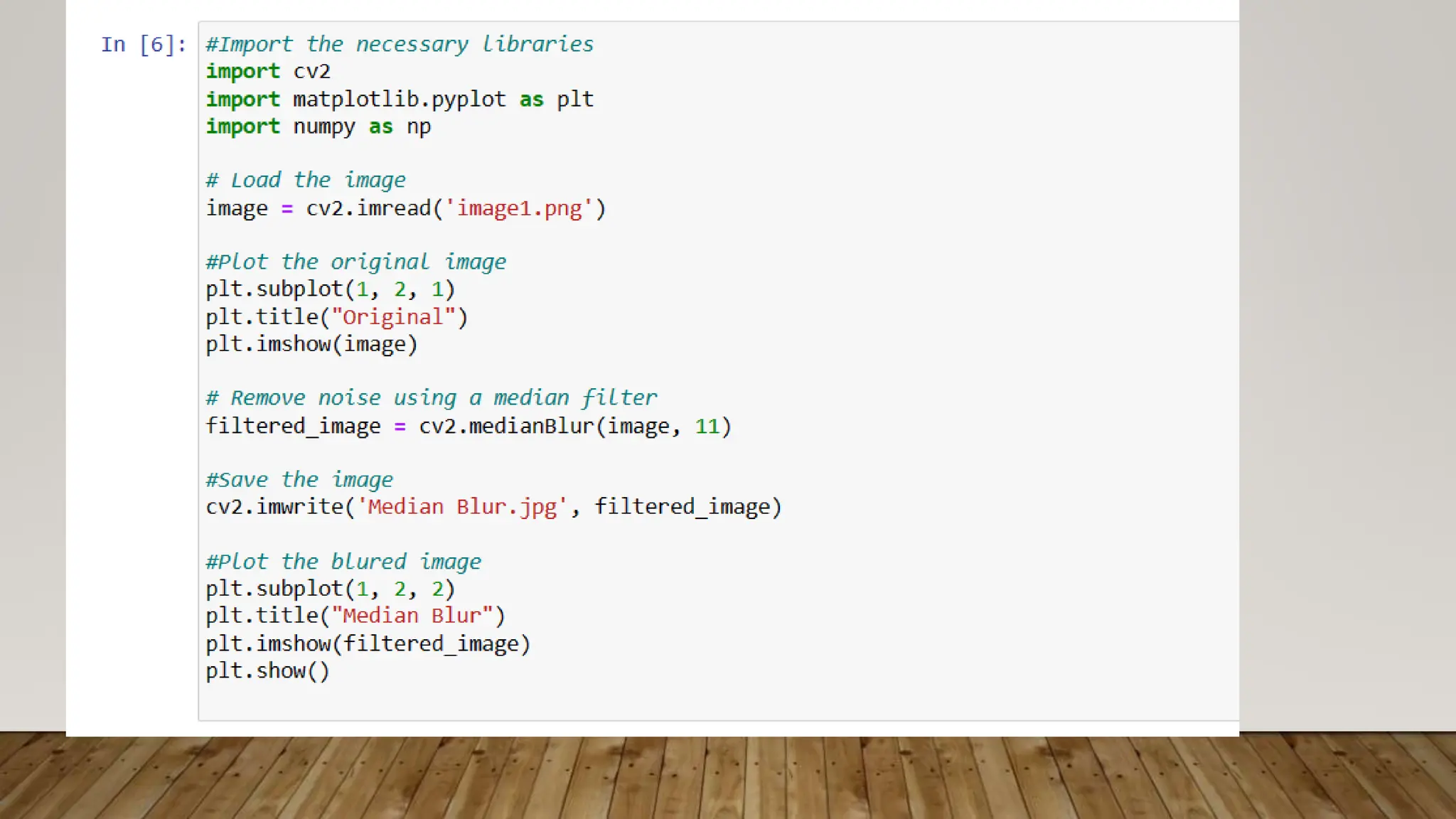Click the plt.imshow(filtered_image) line

(x=368, y=643)
